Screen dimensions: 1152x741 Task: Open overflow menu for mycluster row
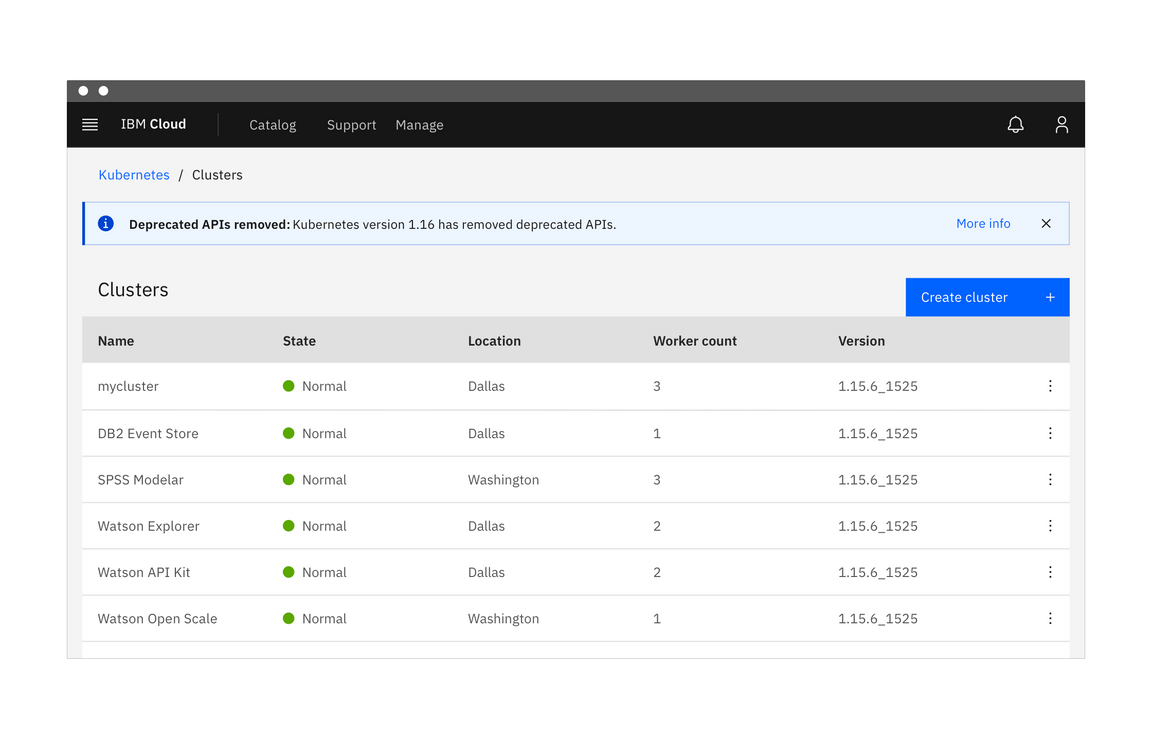[1050, 386]
